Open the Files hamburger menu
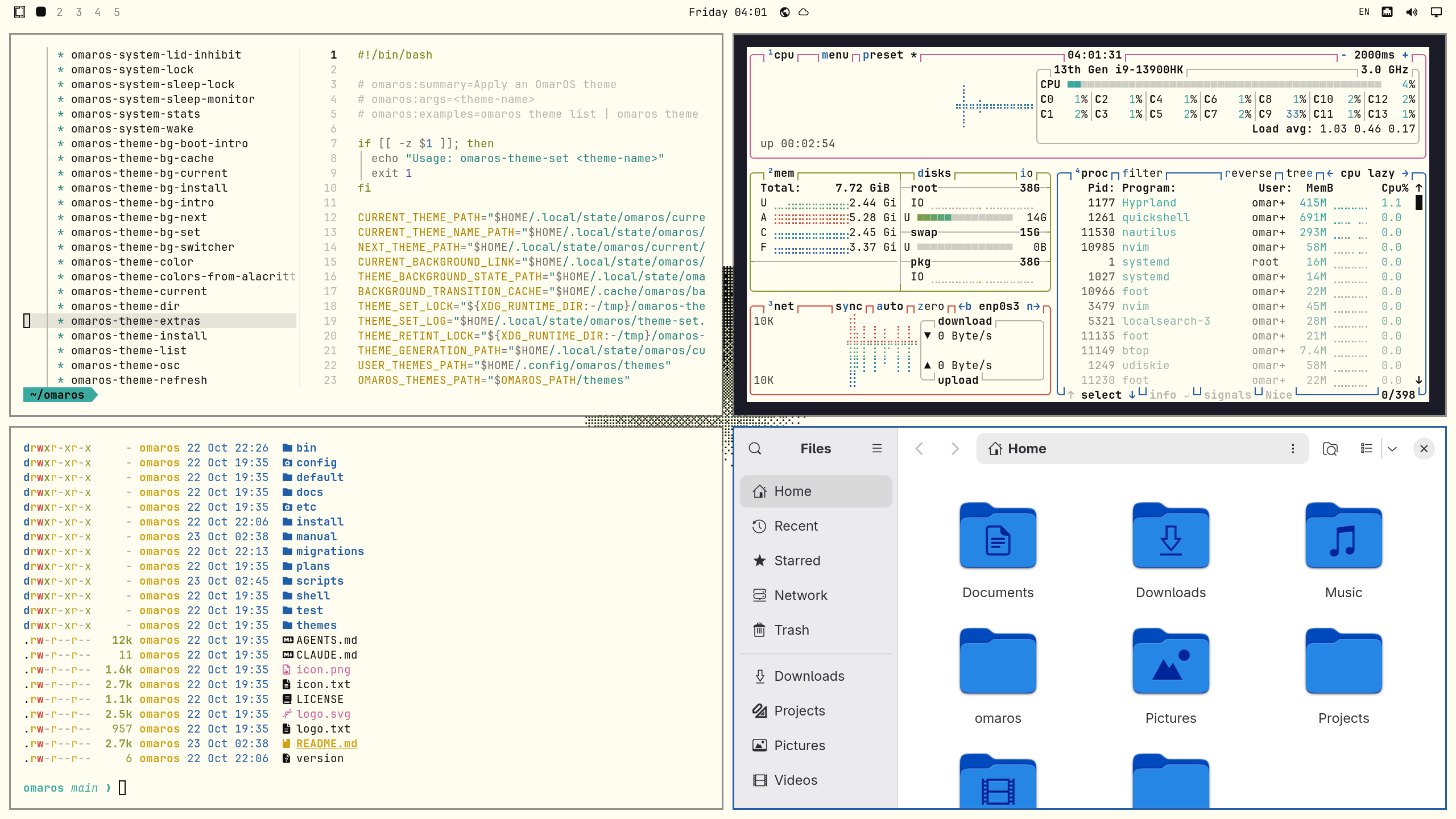Viewport: 1456px width, 819px height. coord(876,448)
